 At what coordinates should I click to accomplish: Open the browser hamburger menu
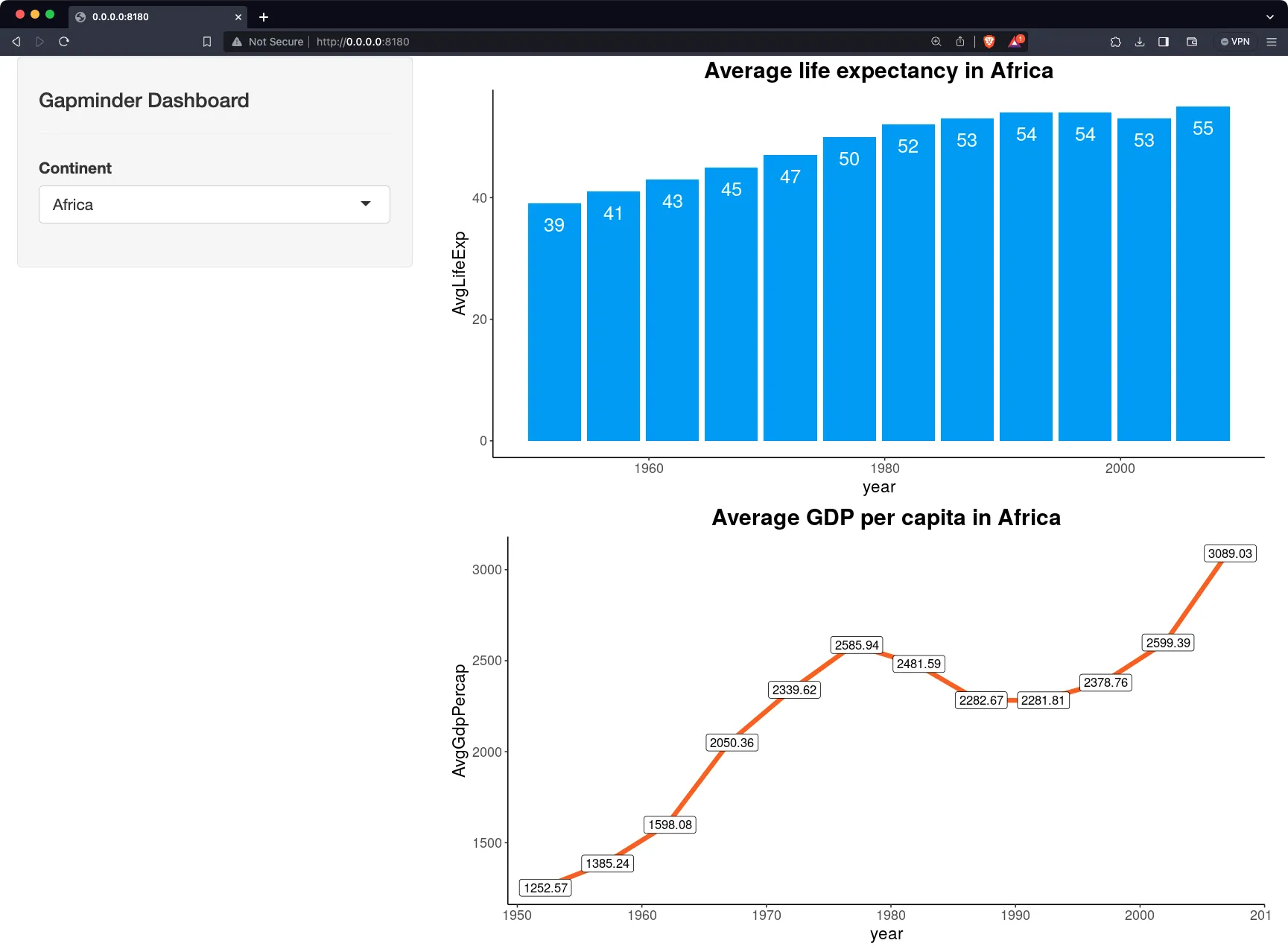coord(1272,42)
